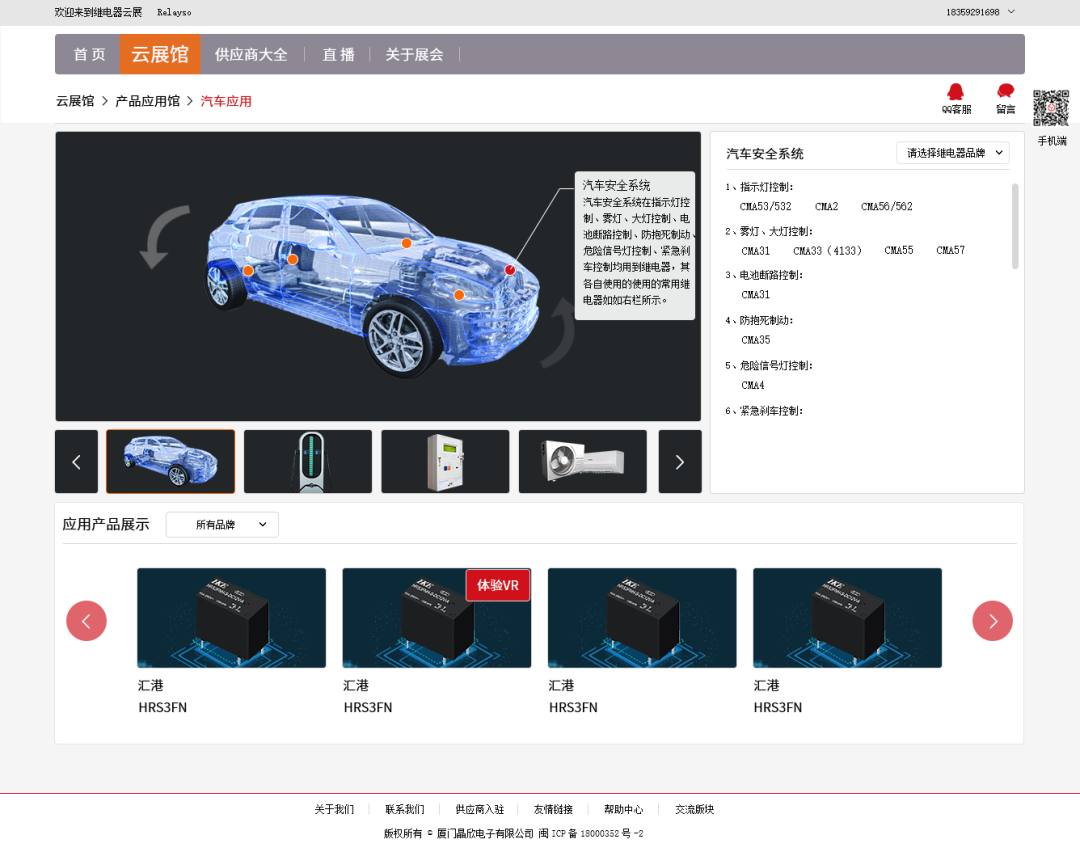
Task: Switch to the 直播 tab
Action: (x=338, y=55)
